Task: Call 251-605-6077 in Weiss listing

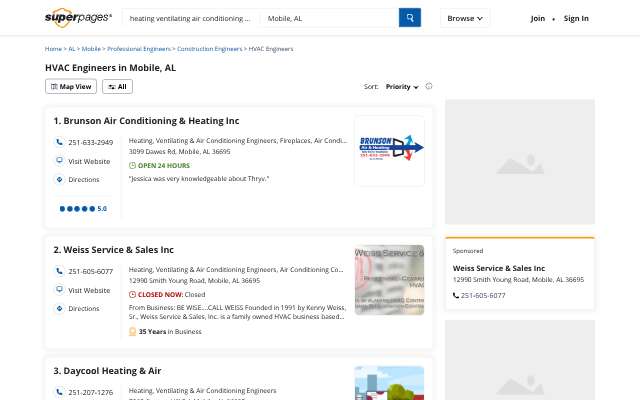Action: coord(91,271)
